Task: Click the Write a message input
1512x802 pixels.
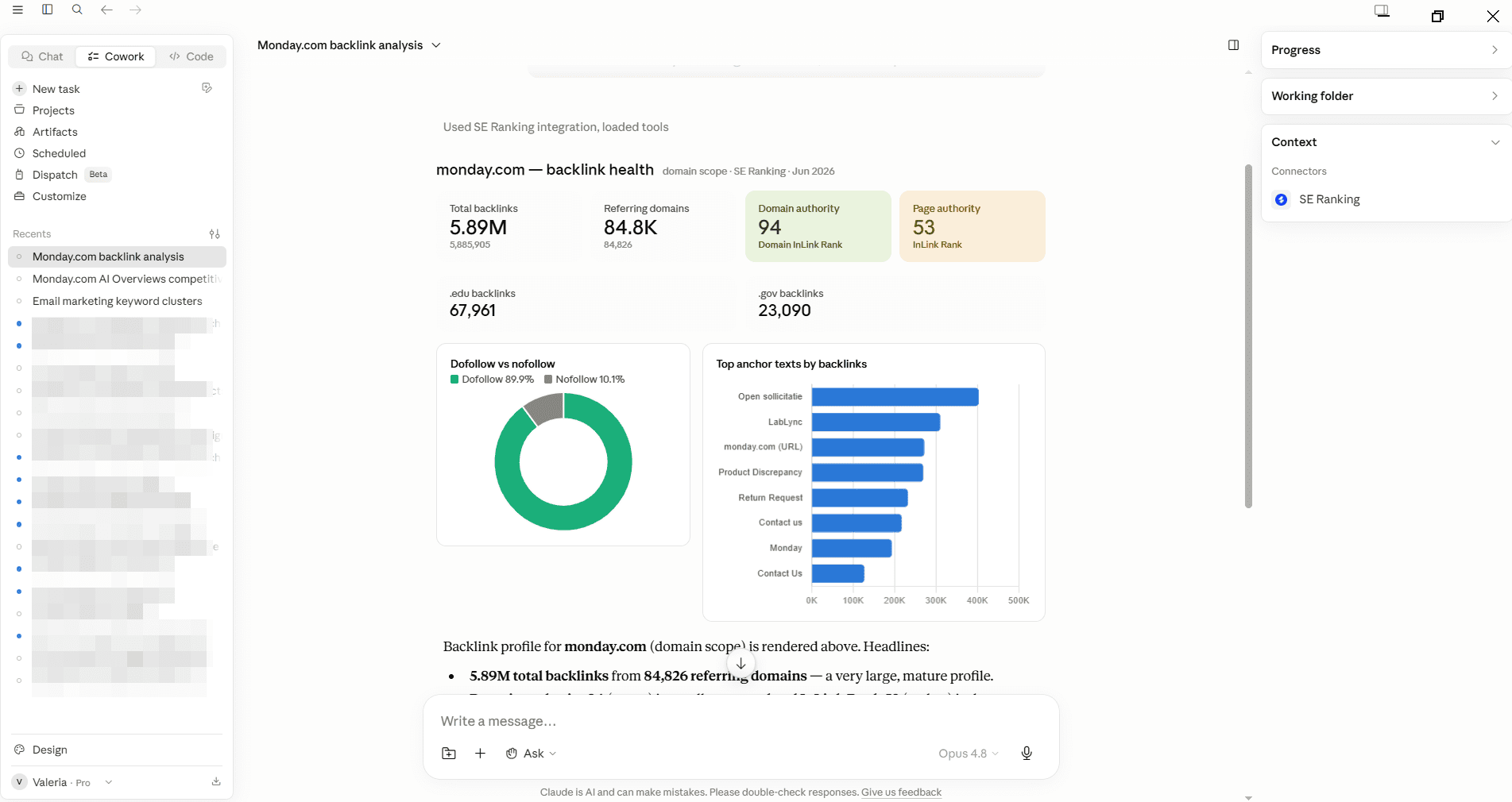Action: (741, 721)
